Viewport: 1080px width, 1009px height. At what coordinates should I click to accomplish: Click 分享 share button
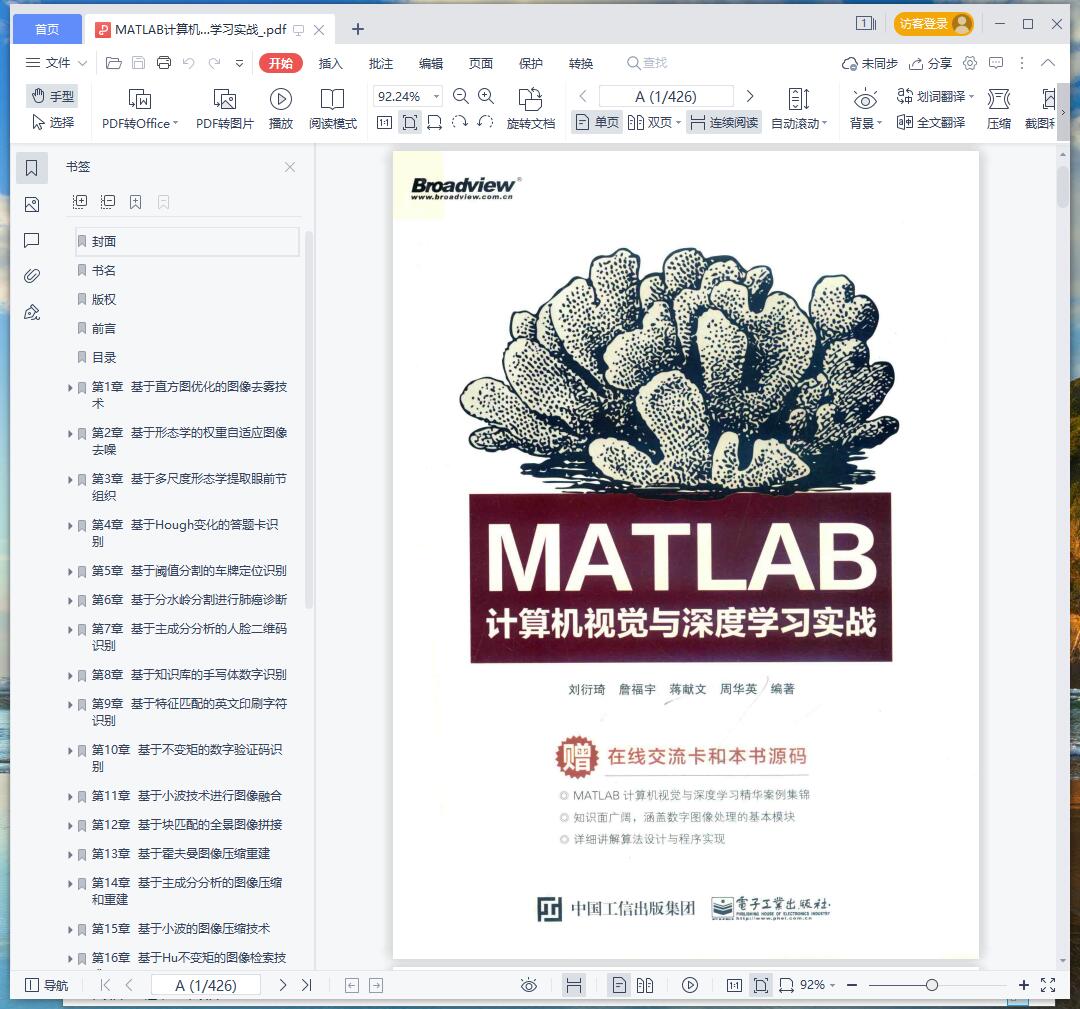pyautogui.click(x=930, y=63)
